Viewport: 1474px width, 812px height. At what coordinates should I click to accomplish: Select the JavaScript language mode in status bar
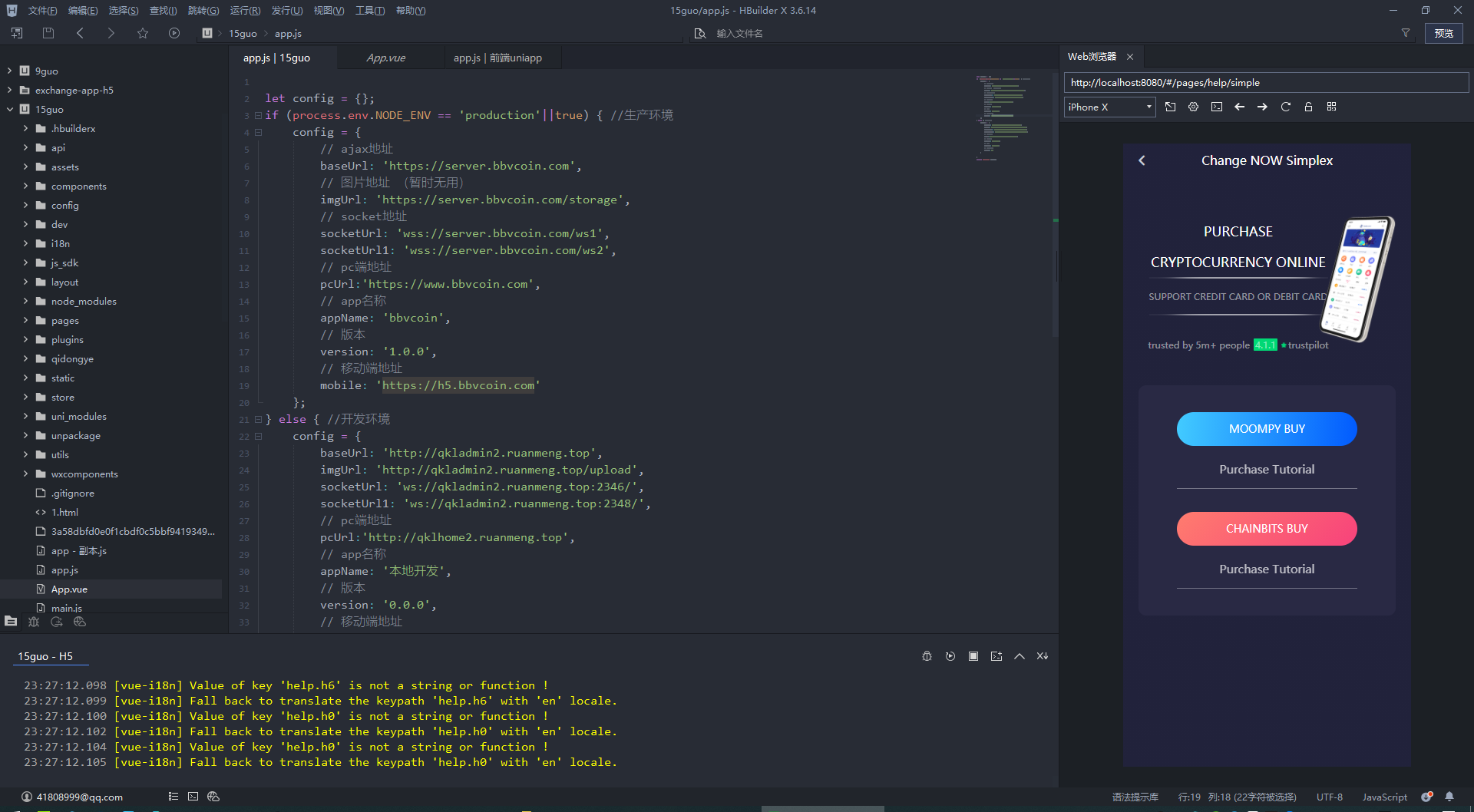[1385, 797]
